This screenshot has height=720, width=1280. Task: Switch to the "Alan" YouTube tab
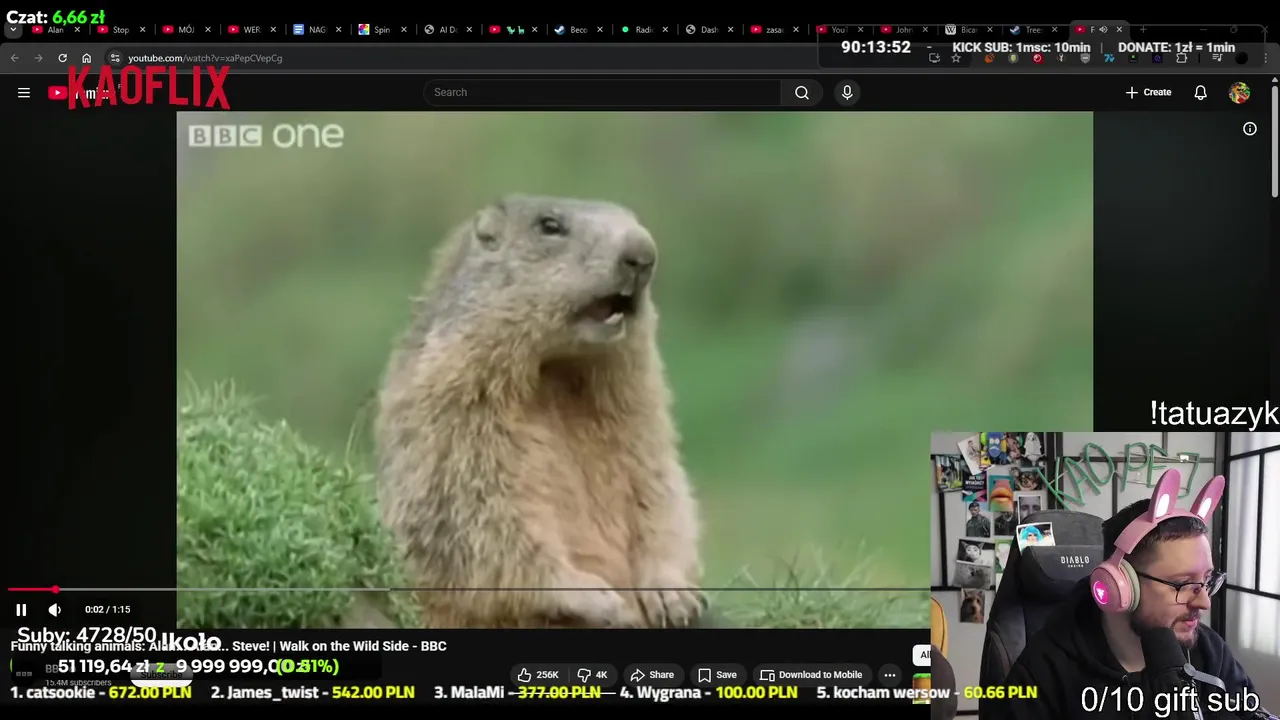tap(56, 30)
